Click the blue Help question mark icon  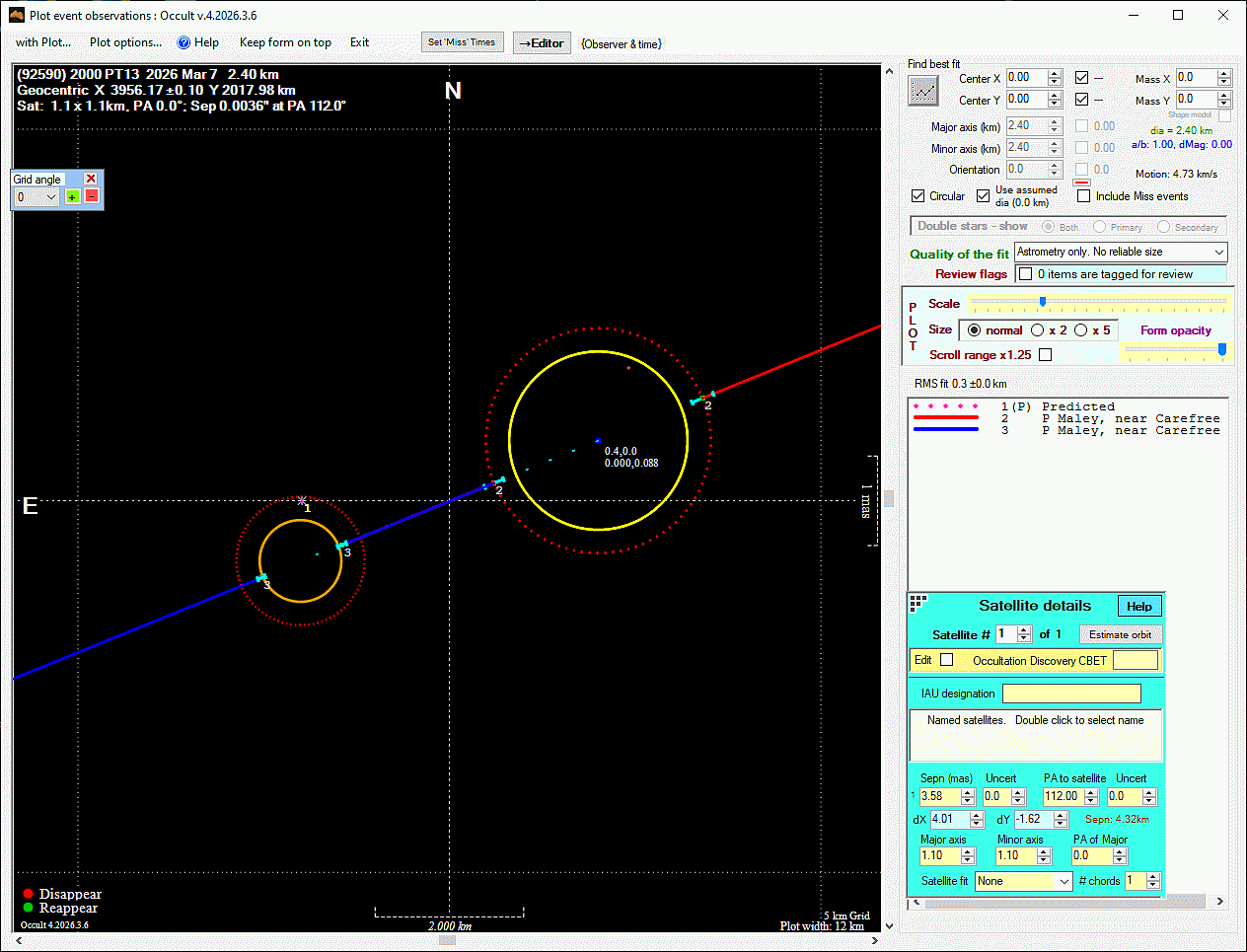point(183,42)
